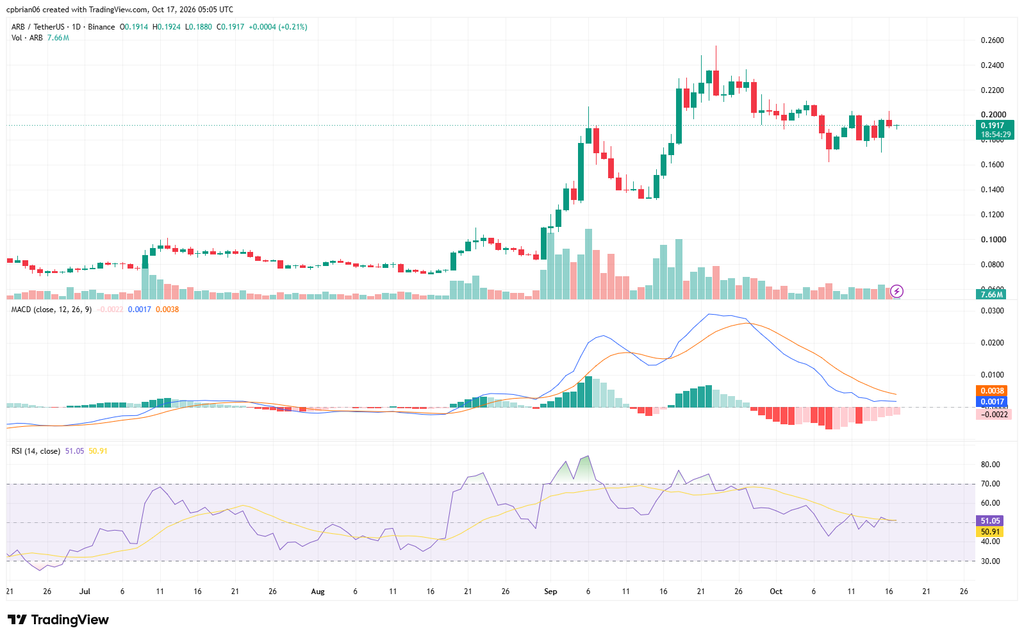Click the Aug label on time axis
Image resolution: width=1024 pixels, height=639 pixels.
317,591
